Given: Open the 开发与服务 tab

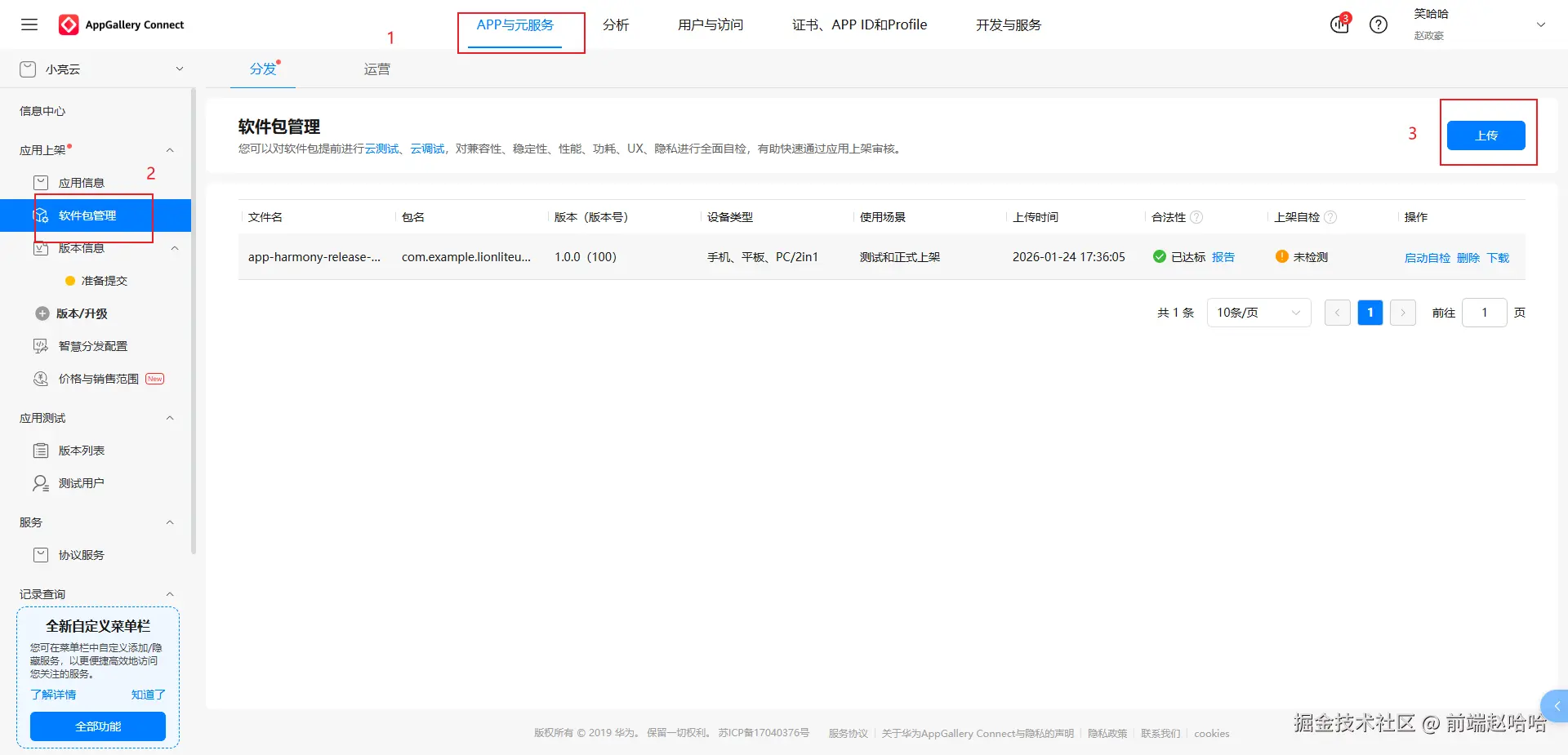Looking at the screenshot, I should coord(1009,25).
